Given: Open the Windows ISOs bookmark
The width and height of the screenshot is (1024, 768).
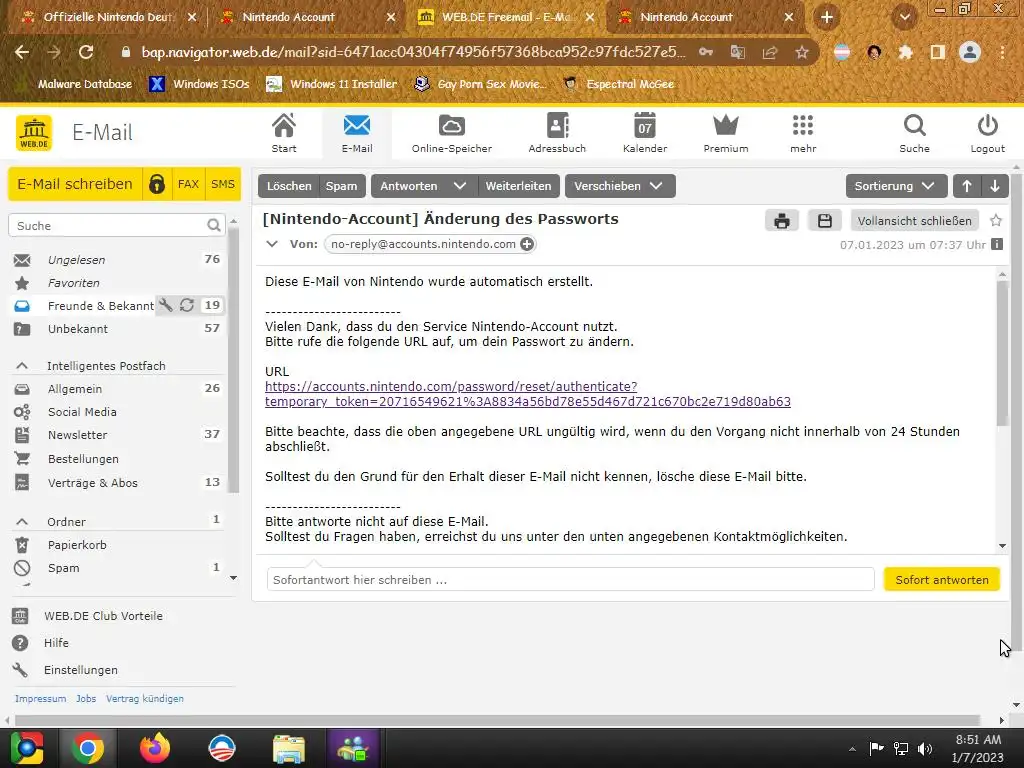Looking at the screenshot, I should (199, 84).
